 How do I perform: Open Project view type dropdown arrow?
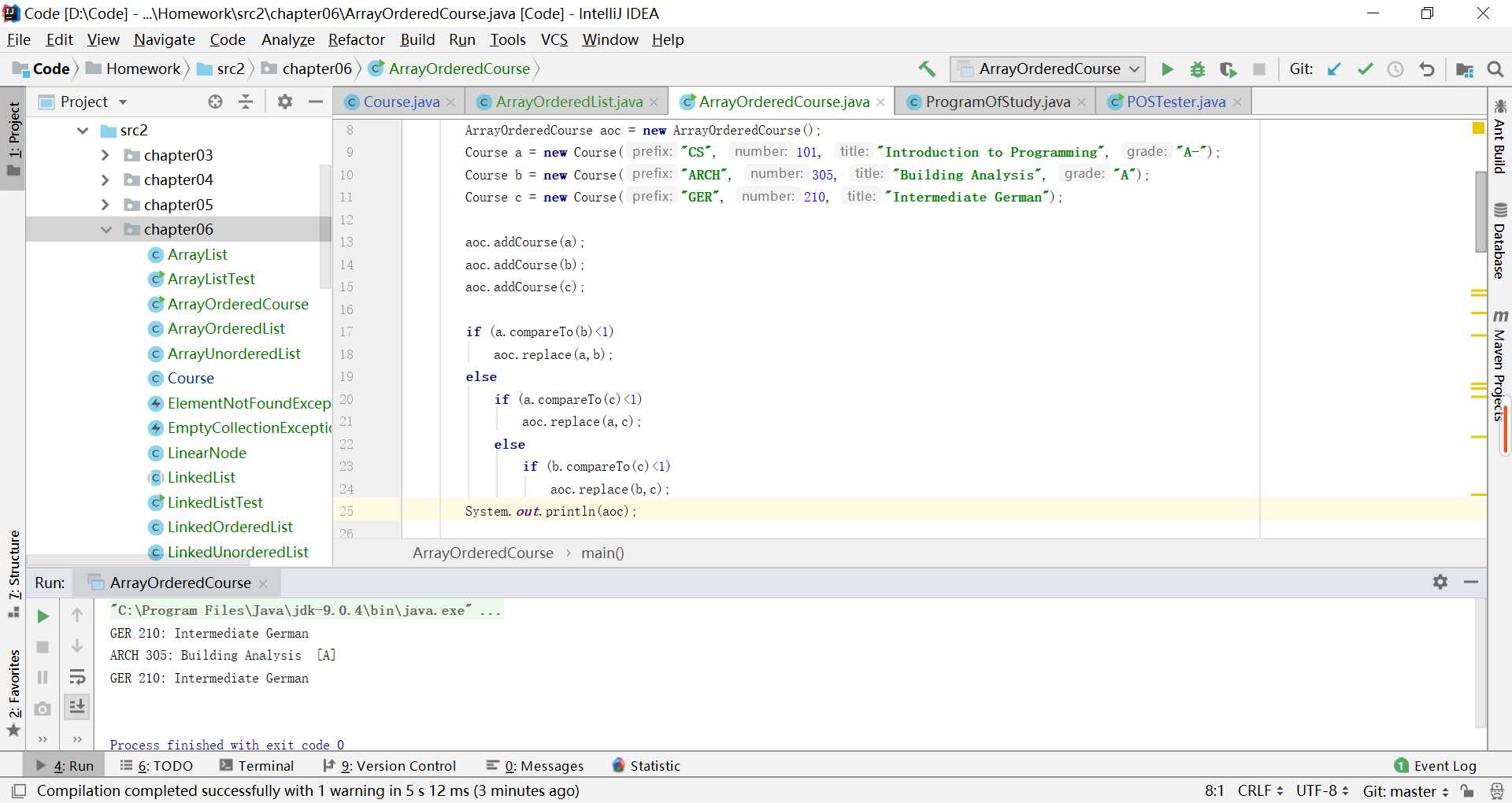123,102
